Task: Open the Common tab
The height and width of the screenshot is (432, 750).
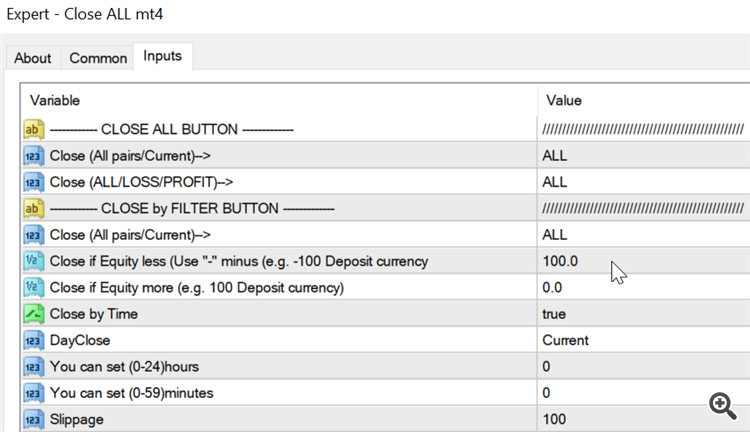Action: [98, 58]
